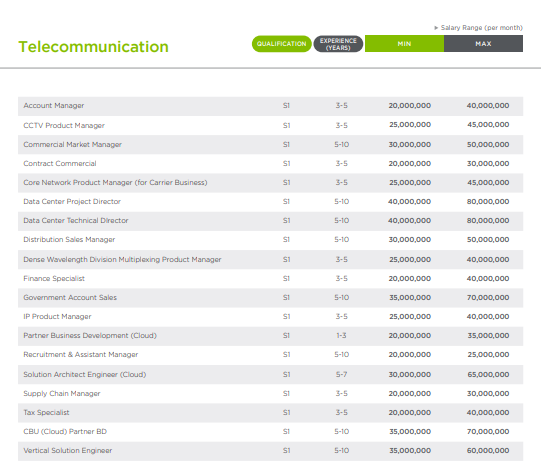Click Core Network Product Manager min 25,000,000
541x474 pixels.
click(x=410, y=182)
